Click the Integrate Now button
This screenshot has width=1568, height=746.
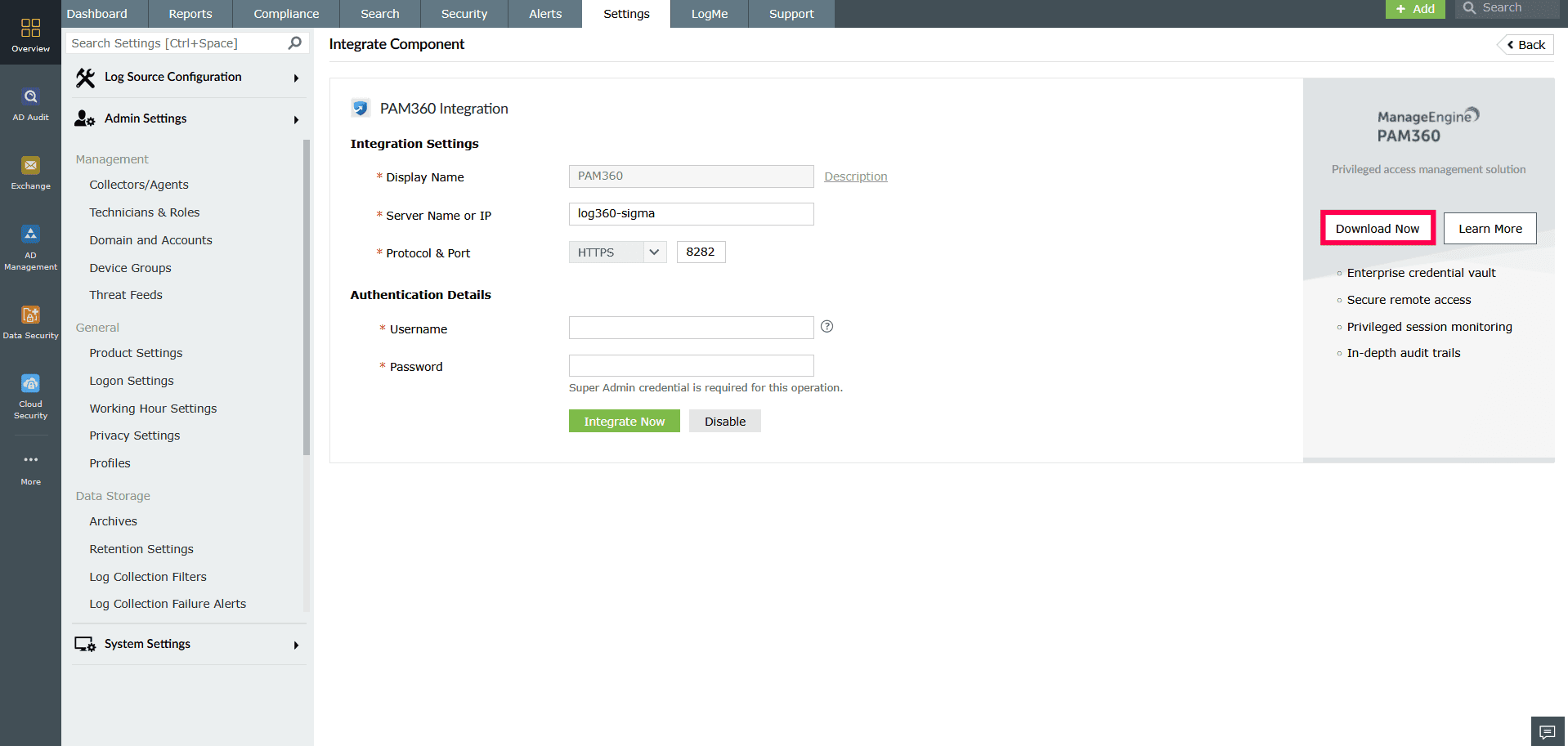625,421
